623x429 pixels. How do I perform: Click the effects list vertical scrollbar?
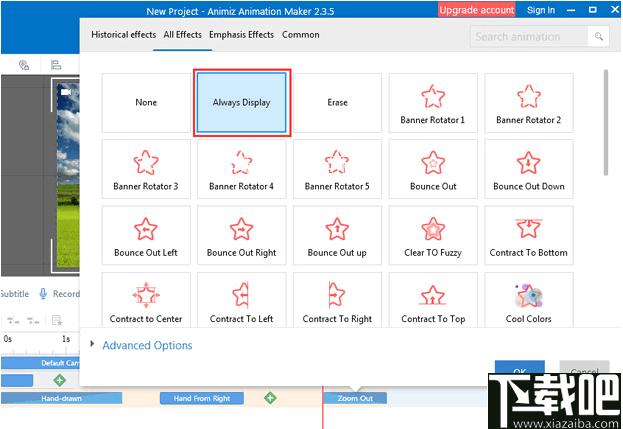[x=606, y=122]
